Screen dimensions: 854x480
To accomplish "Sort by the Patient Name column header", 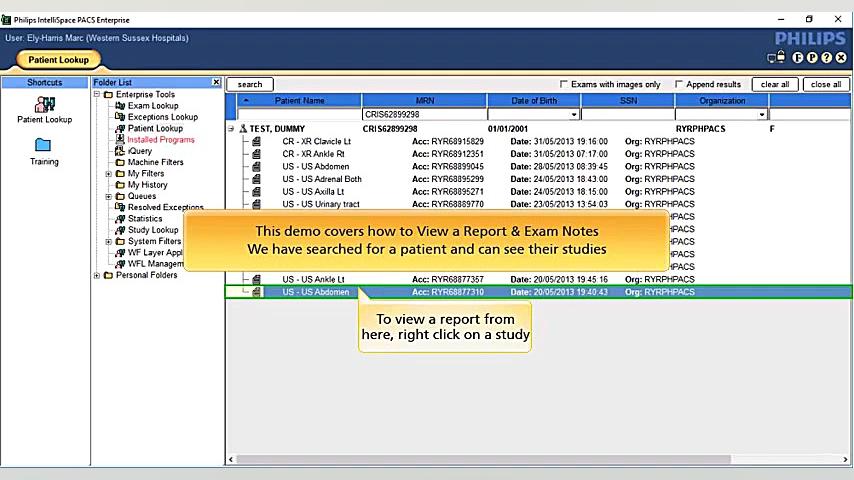I will [300, 100].
